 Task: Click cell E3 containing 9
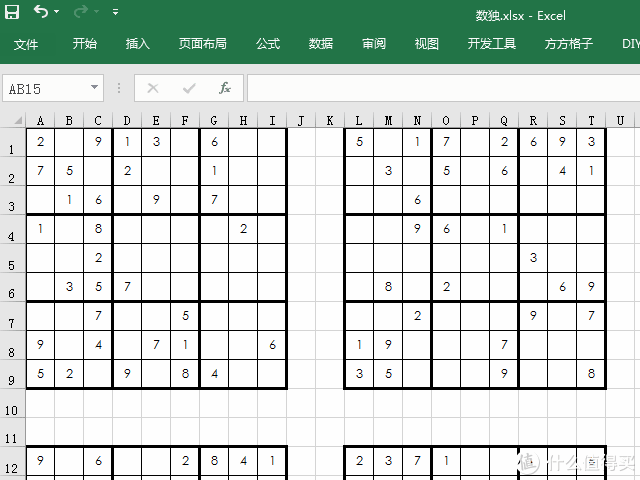coord(156,200)
